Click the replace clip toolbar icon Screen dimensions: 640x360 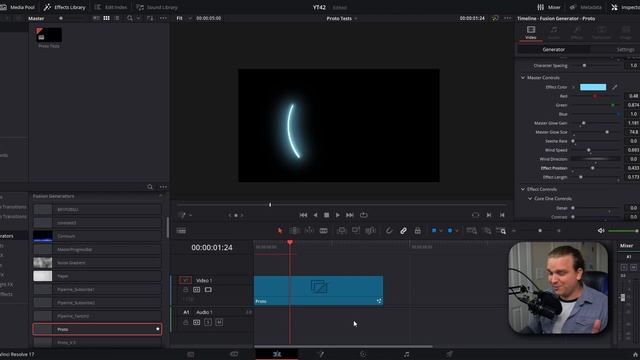(x=370, y=231)
